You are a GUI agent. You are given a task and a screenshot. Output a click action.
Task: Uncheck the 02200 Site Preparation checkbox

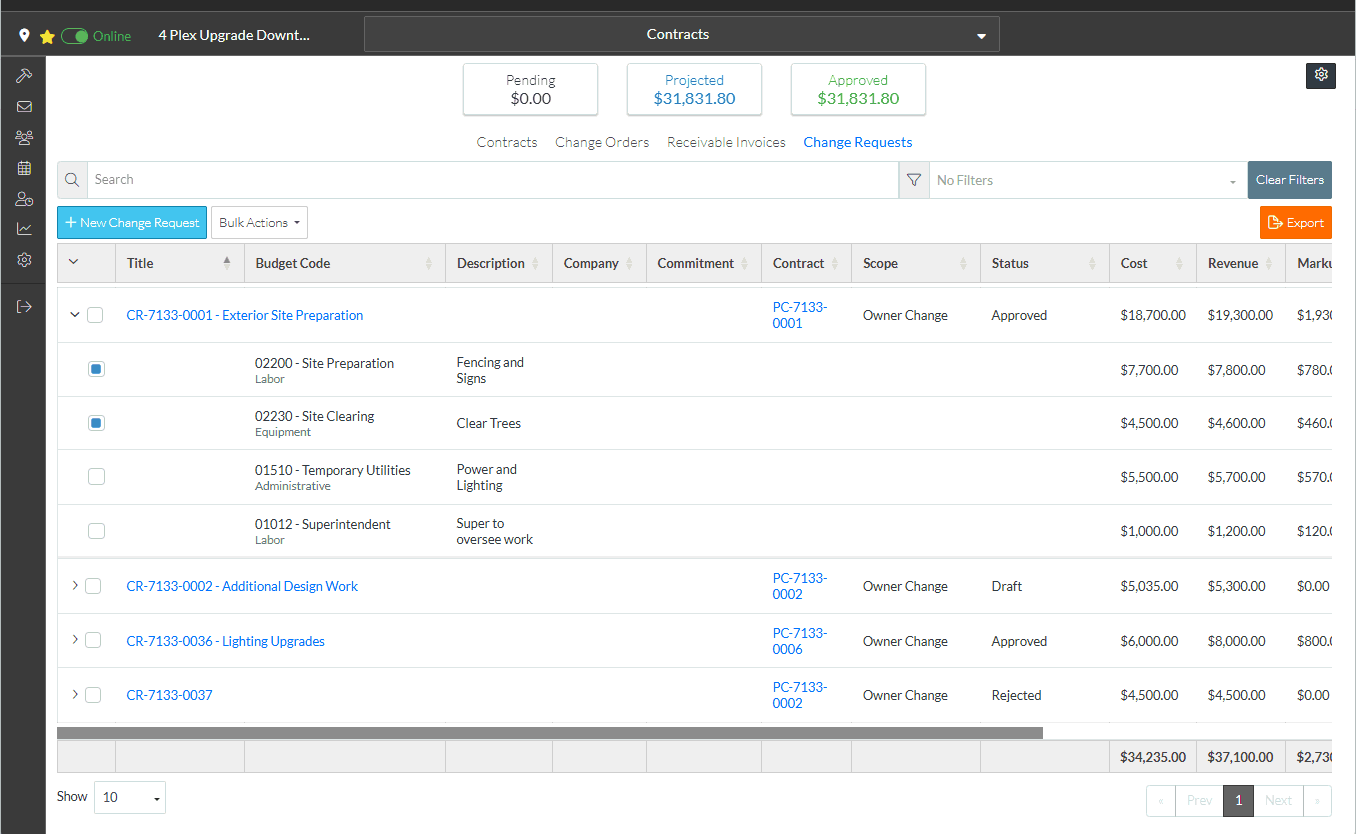96,369
